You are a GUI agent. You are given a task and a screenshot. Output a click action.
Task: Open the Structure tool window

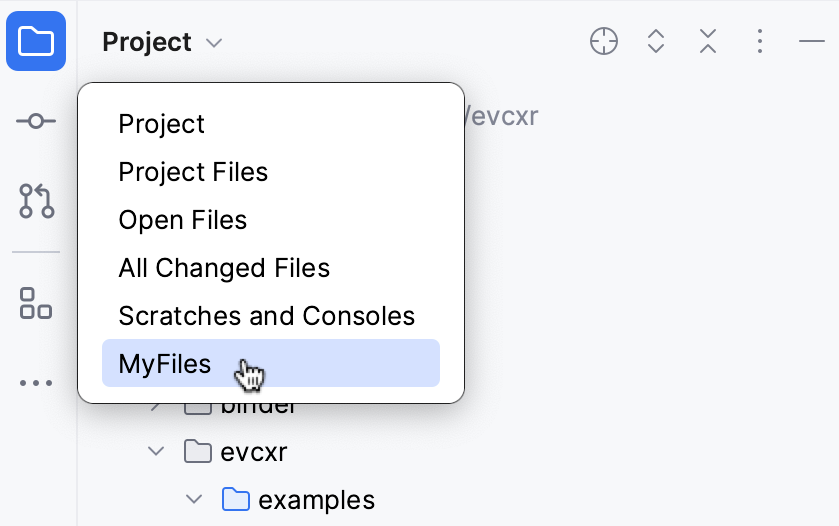click(36, 302)
